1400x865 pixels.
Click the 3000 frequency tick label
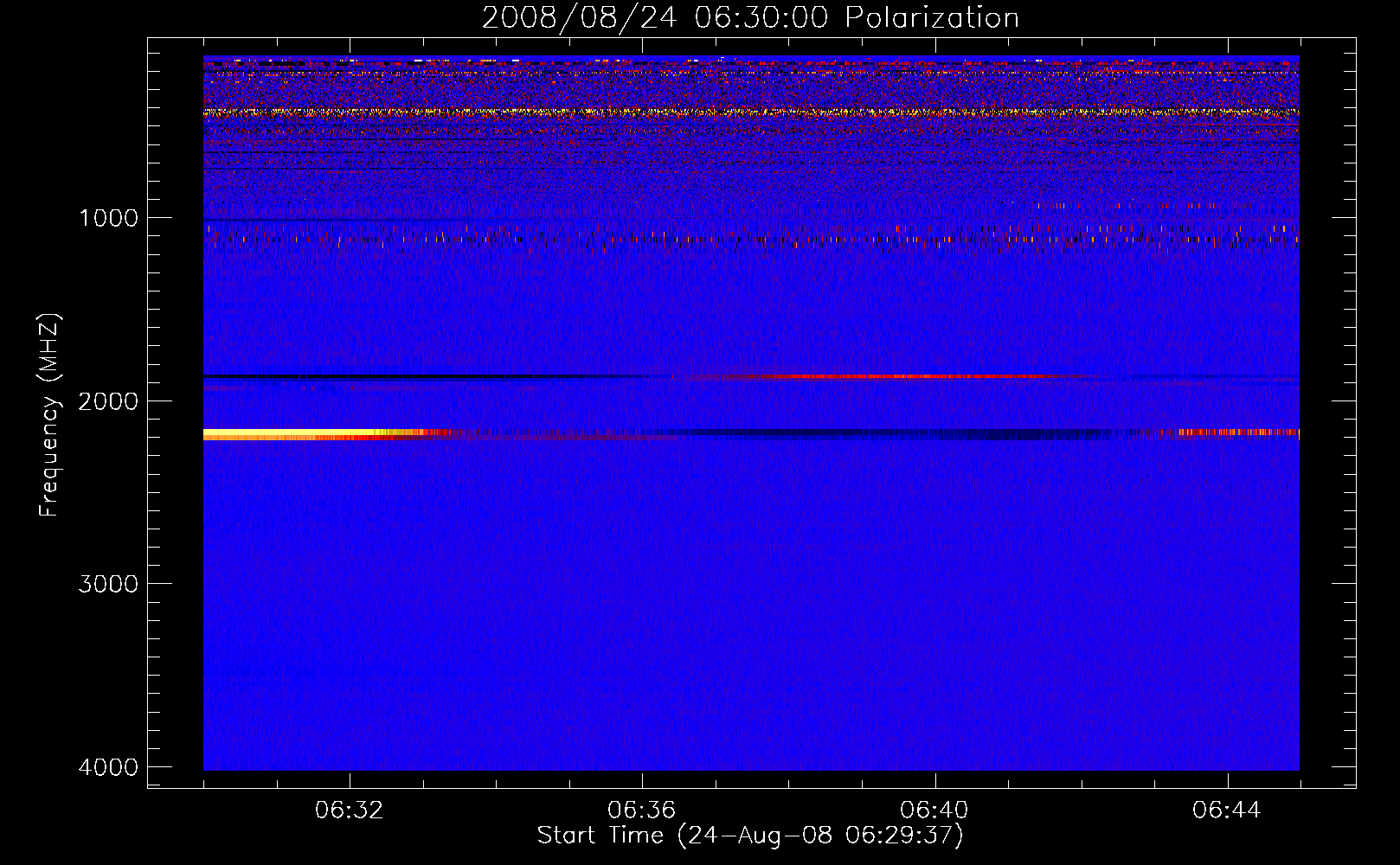[108, 584]
